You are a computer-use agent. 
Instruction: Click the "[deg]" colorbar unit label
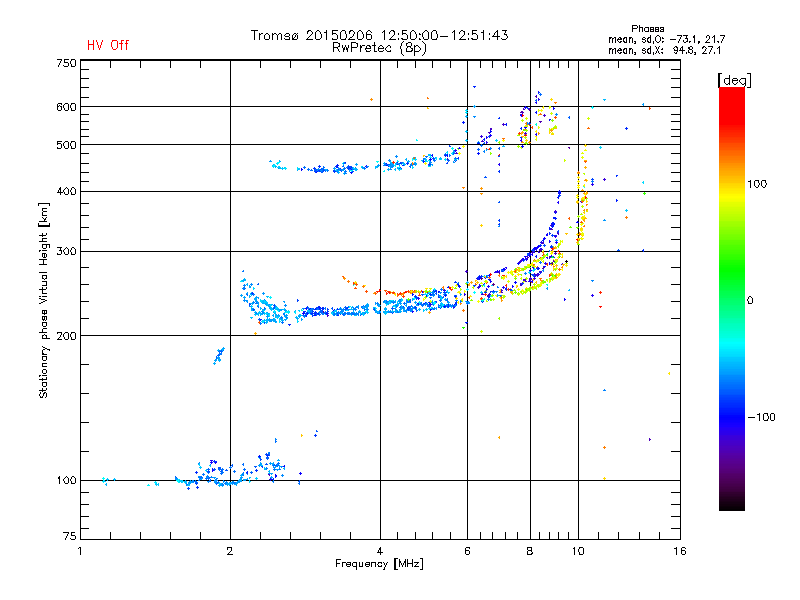coord(734,80)
